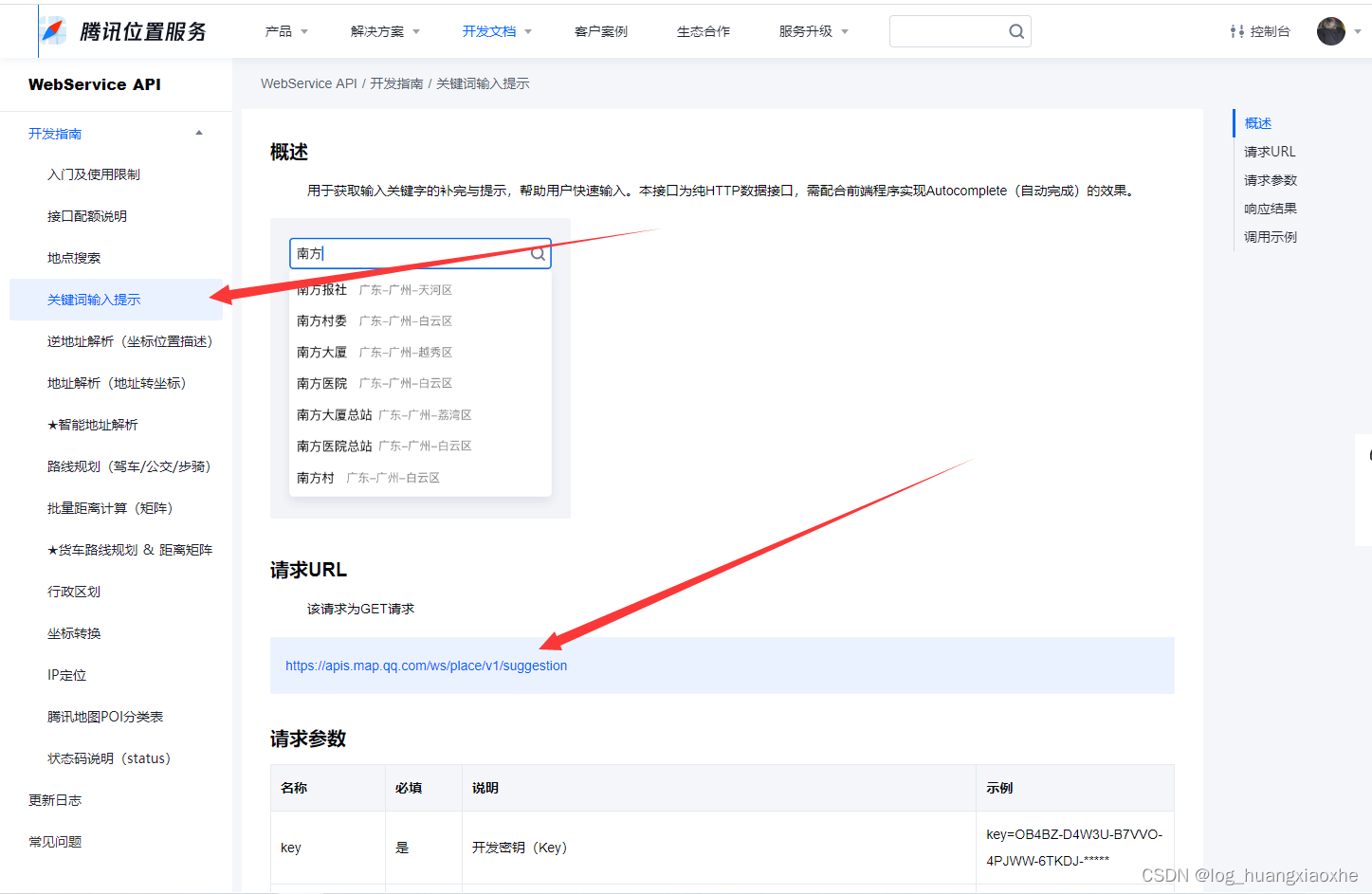Open 逆地址解析（坐标位置描述）
The width and height of the screenshot is (1372, 894).
coord(130,341)
